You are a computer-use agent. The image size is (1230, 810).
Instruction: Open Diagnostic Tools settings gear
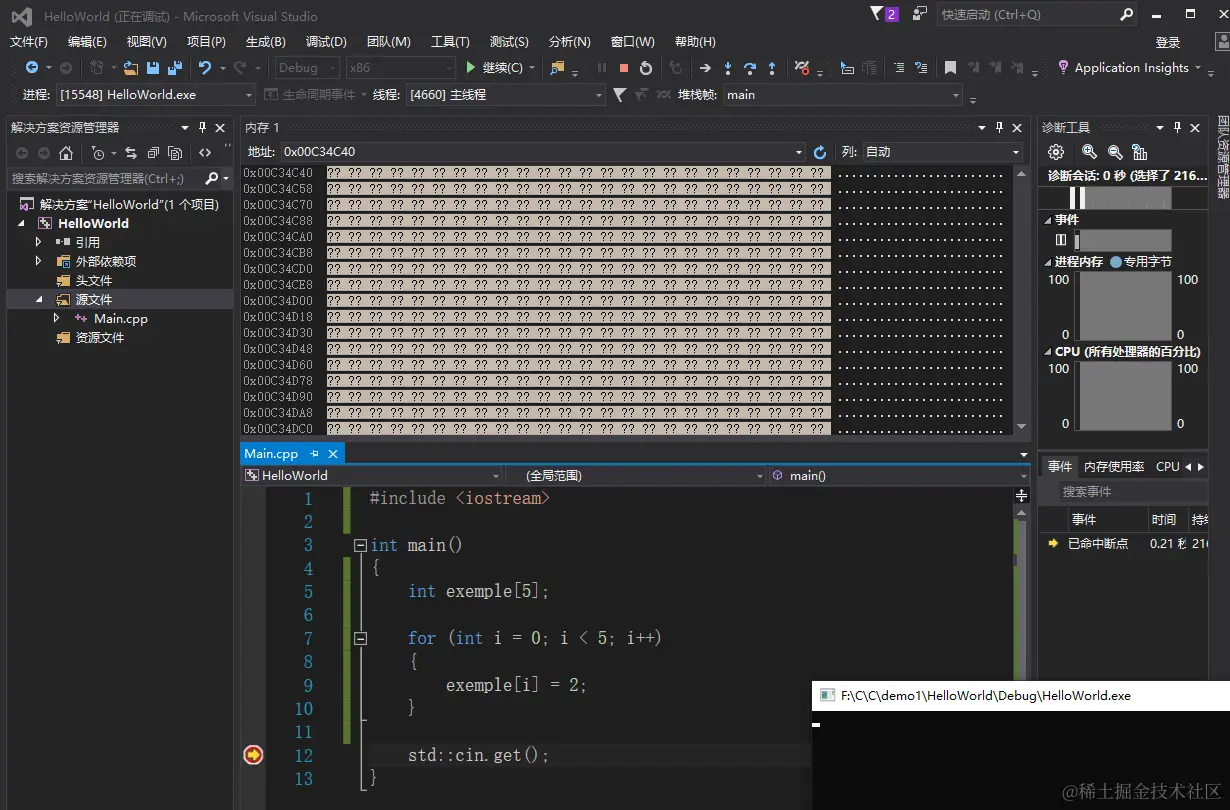pos(1056,152)
